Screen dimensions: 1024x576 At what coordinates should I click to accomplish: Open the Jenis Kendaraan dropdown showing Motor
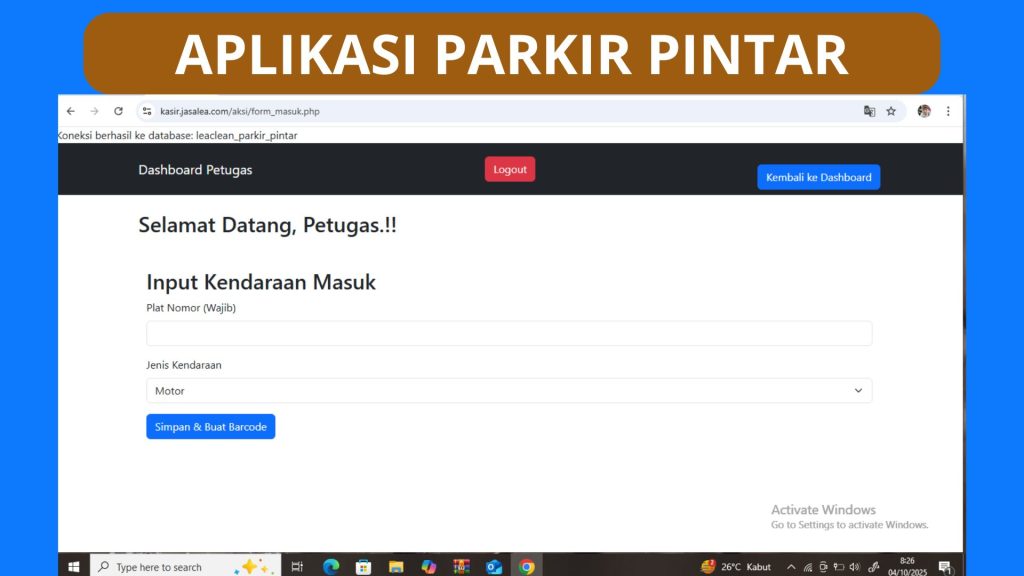[509, 390]
